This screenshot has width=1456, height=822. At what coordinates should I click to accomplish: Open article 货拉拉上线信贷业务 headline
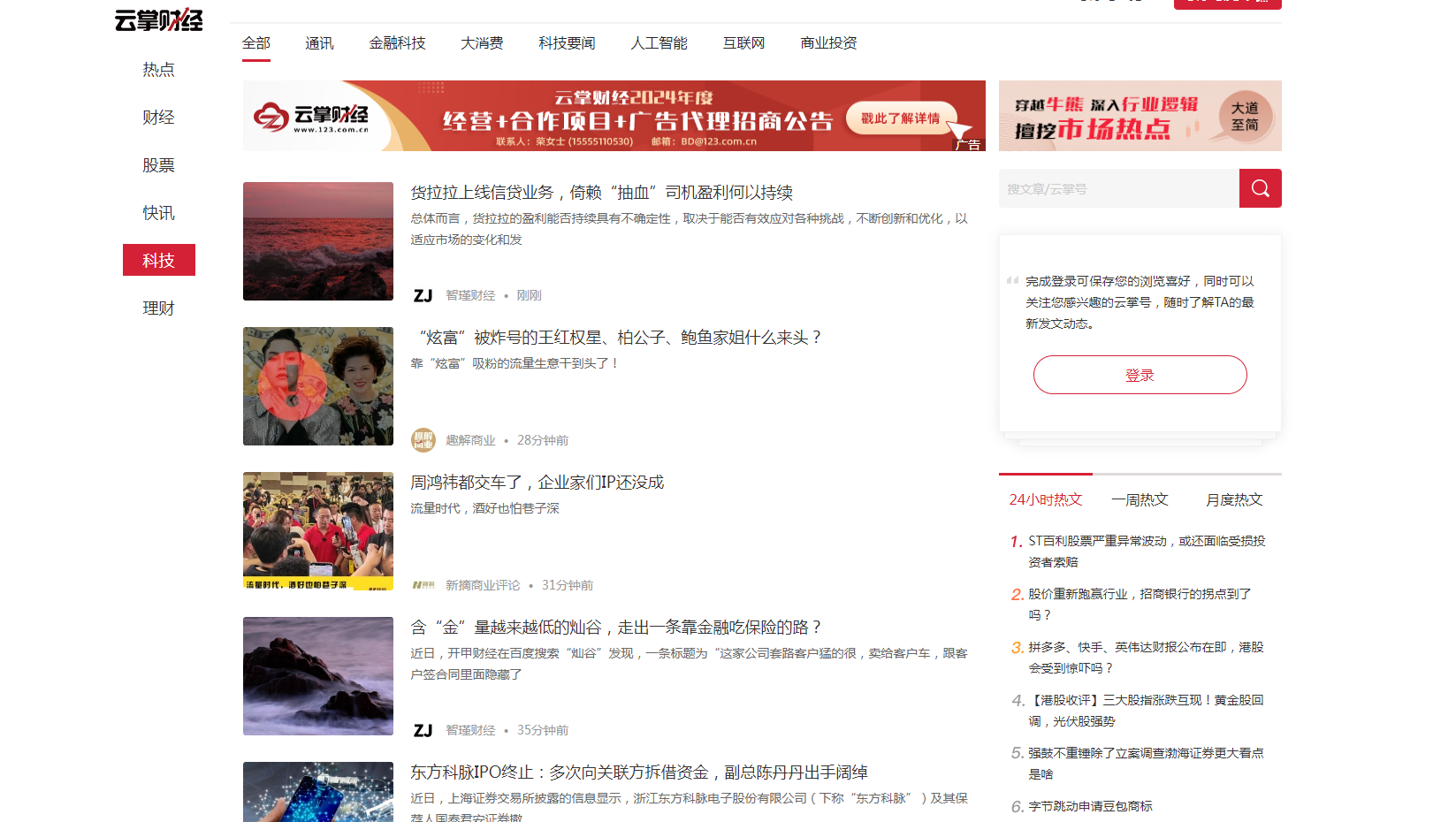602,193
